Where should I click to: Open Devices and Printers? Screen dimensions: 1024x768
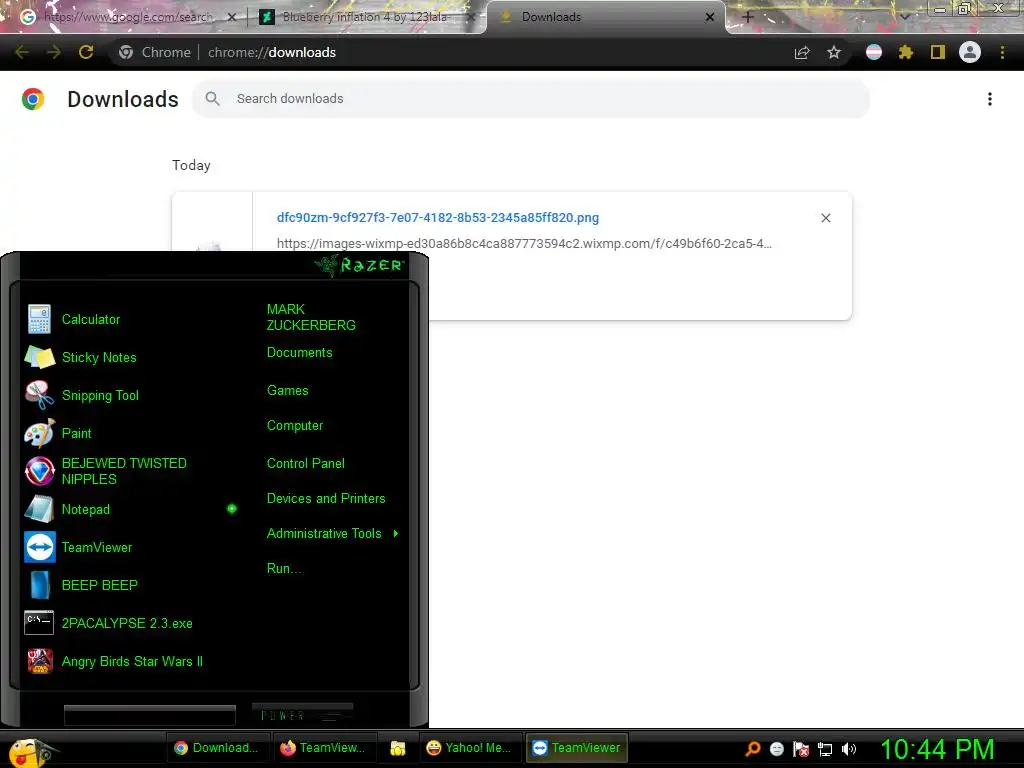coord(326,499)
